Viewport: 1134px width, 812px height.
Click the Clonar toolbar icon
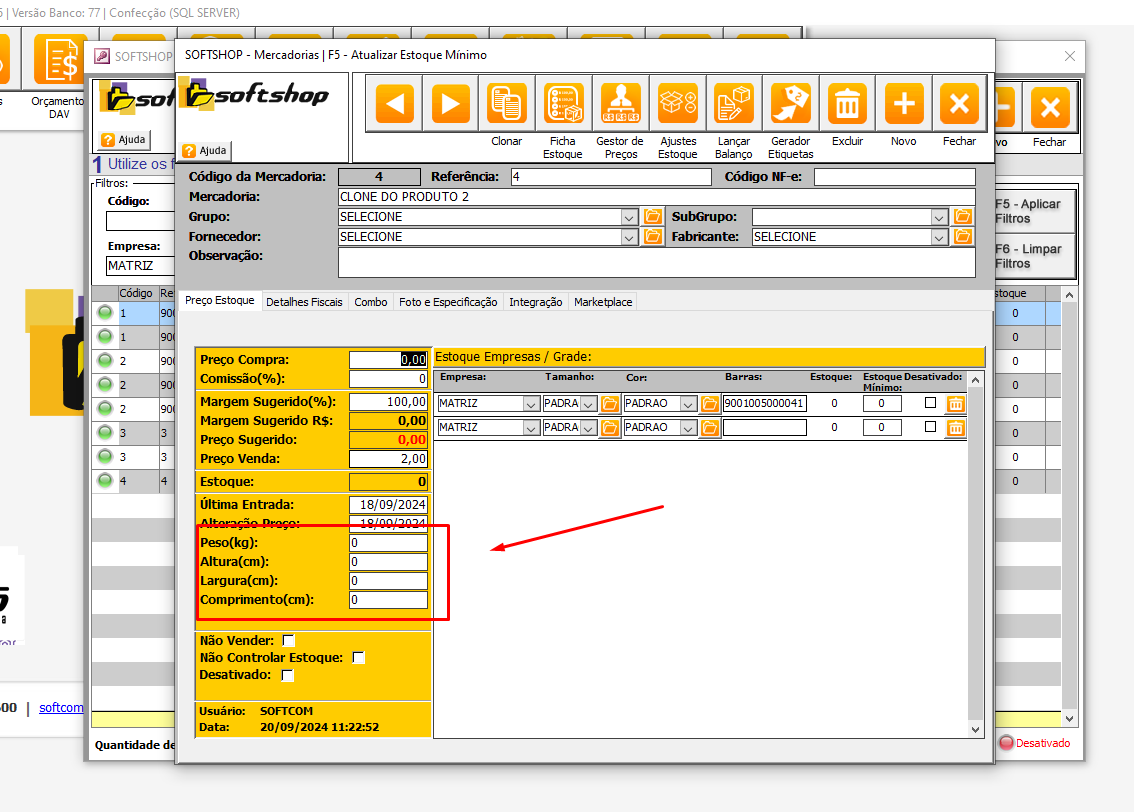click(x=507, y=104)
